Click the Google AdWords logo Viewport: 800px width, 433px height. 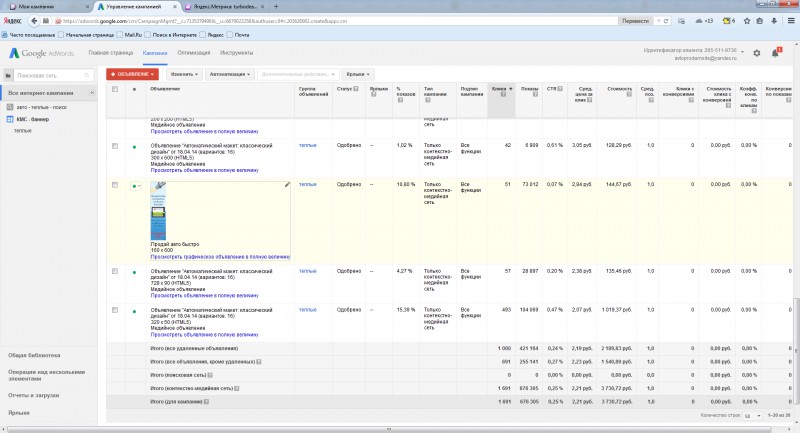coord(44,52)
